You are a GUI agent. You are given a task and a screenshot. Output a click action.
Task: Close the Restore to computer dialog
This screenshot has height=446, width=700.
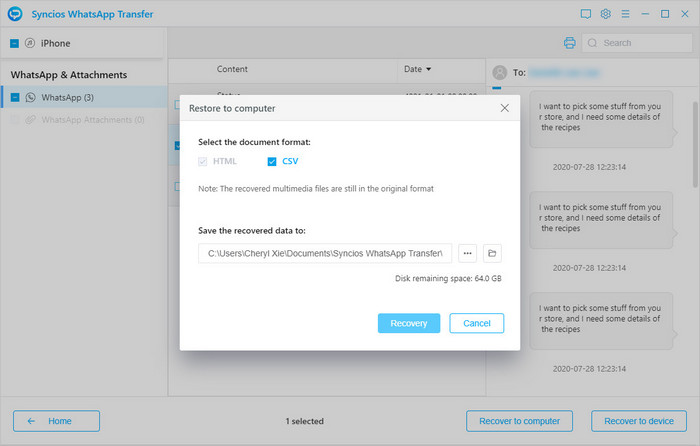point(504,108)
